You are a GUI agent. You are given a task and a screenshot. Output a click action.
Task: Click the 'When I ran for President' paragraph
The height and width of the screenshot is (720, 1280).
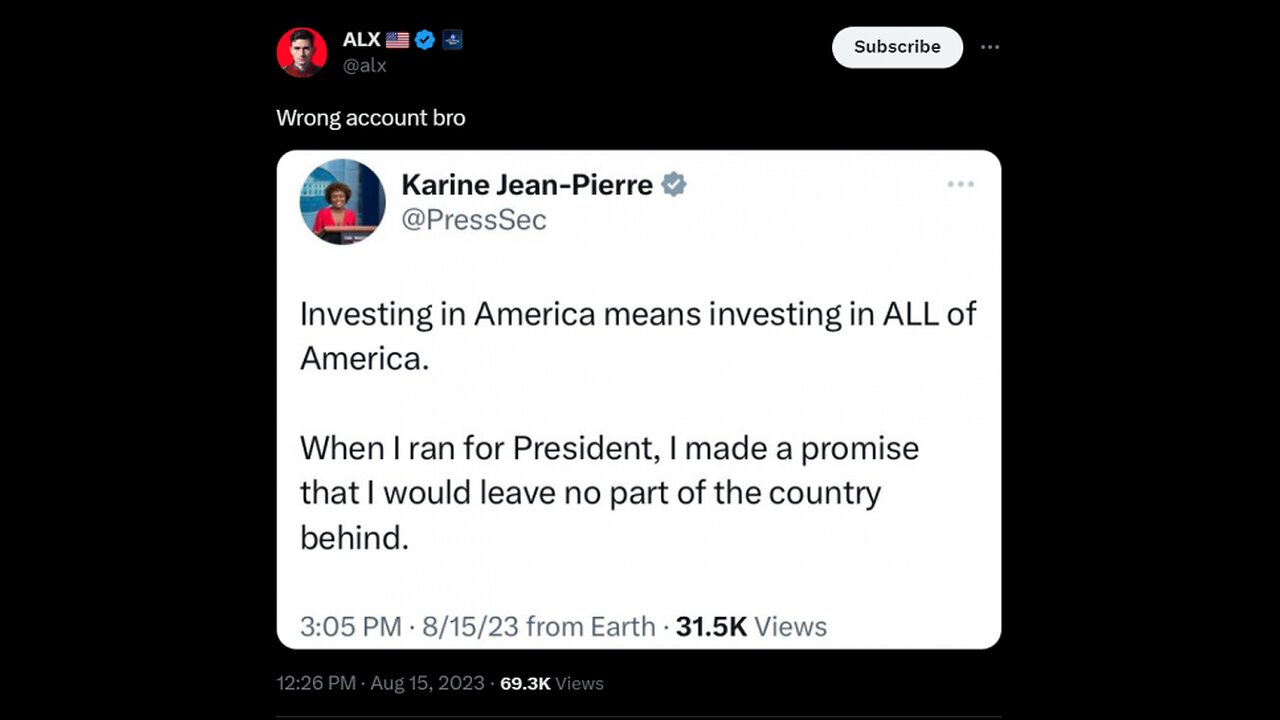608,492
